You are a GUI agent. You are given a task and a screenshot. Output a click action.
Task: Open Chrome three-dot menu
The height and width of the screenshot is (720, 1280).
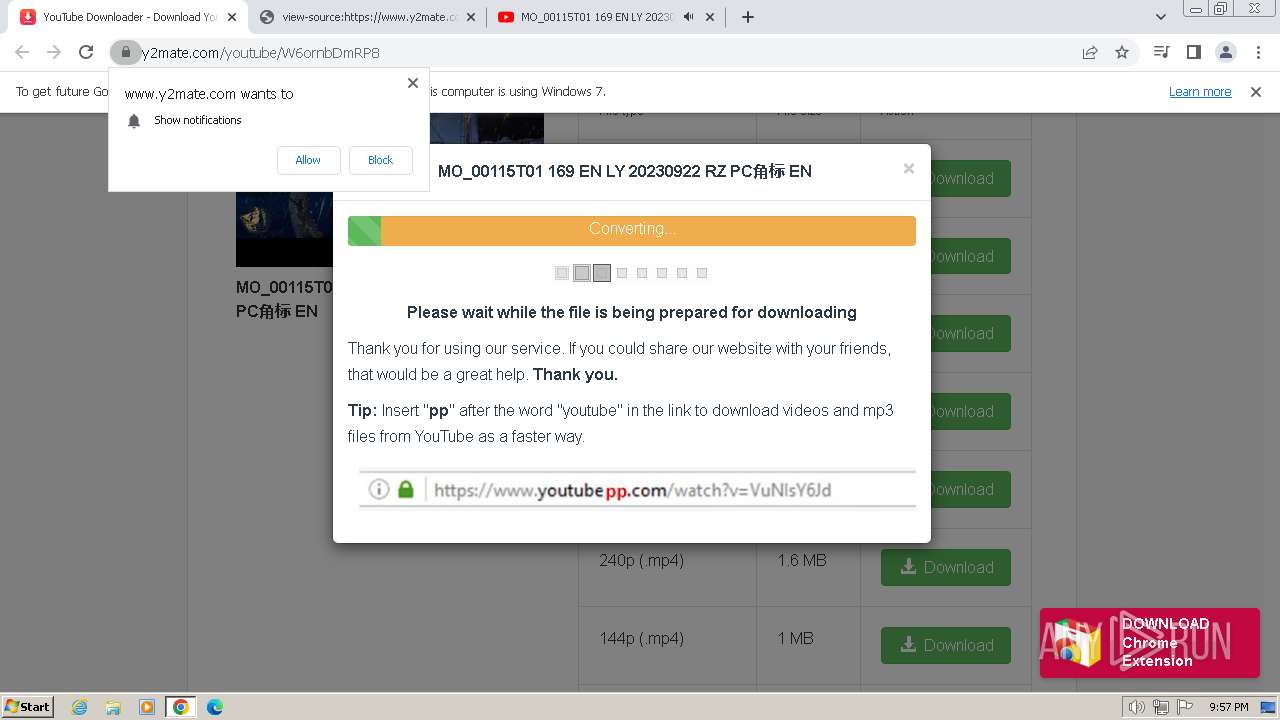pos(1257,52)
